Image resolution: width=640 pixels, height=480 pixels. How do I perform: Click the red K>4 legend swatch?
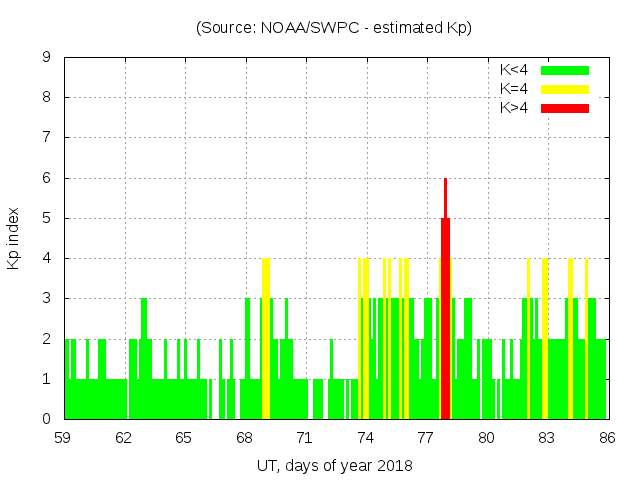click(x=565, y=108)
